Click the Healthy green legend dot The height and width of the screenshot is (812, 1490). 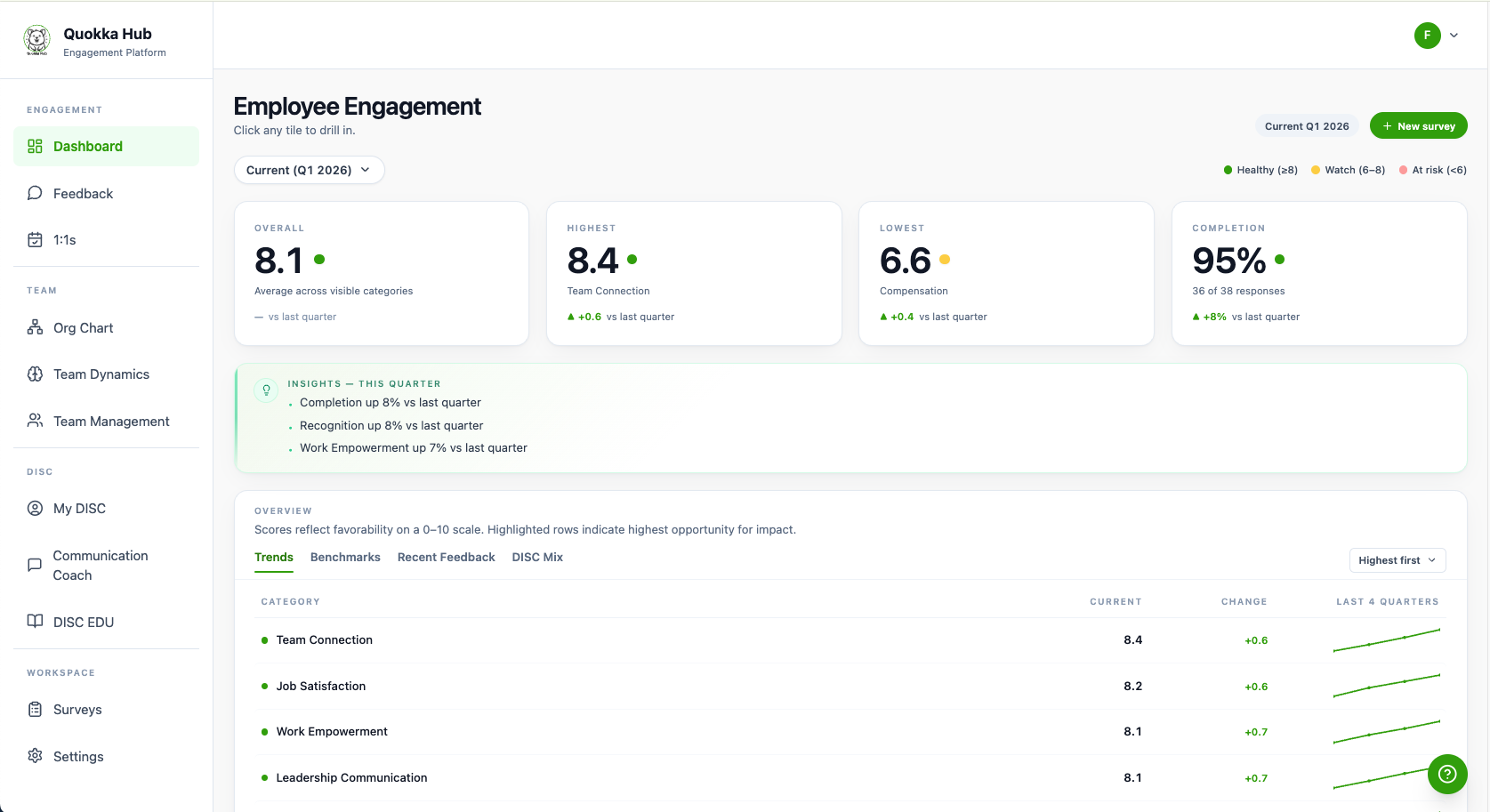pos(1228,170)
